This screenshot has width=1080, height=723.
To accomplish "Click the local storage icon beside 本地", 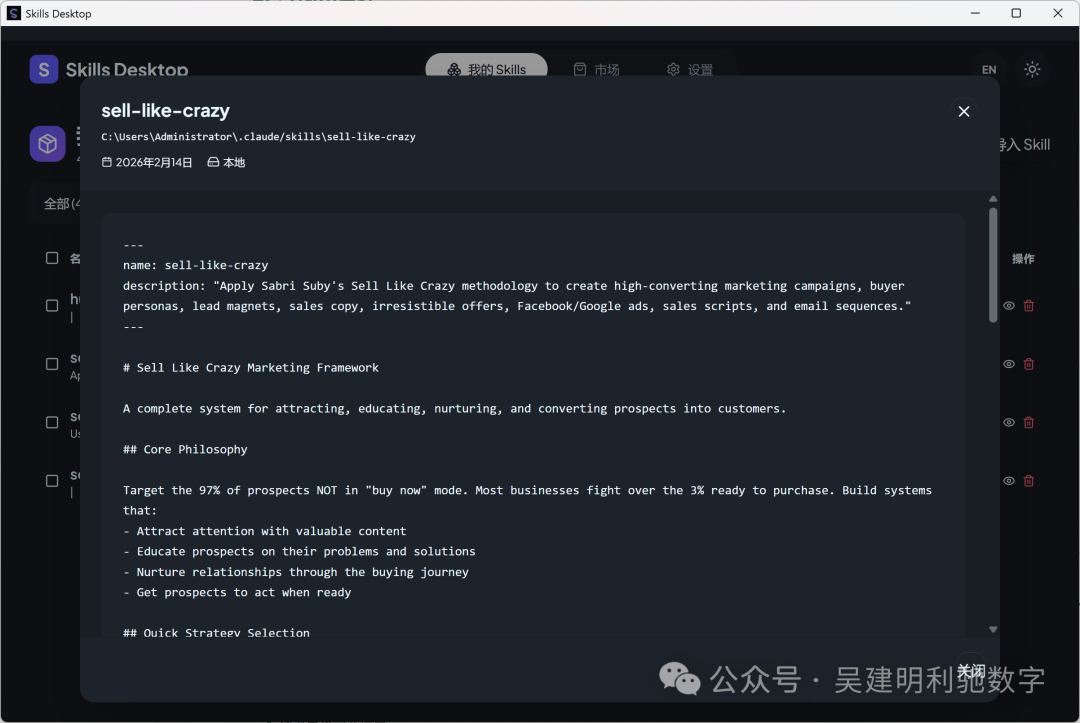I will tap(214, 163).
